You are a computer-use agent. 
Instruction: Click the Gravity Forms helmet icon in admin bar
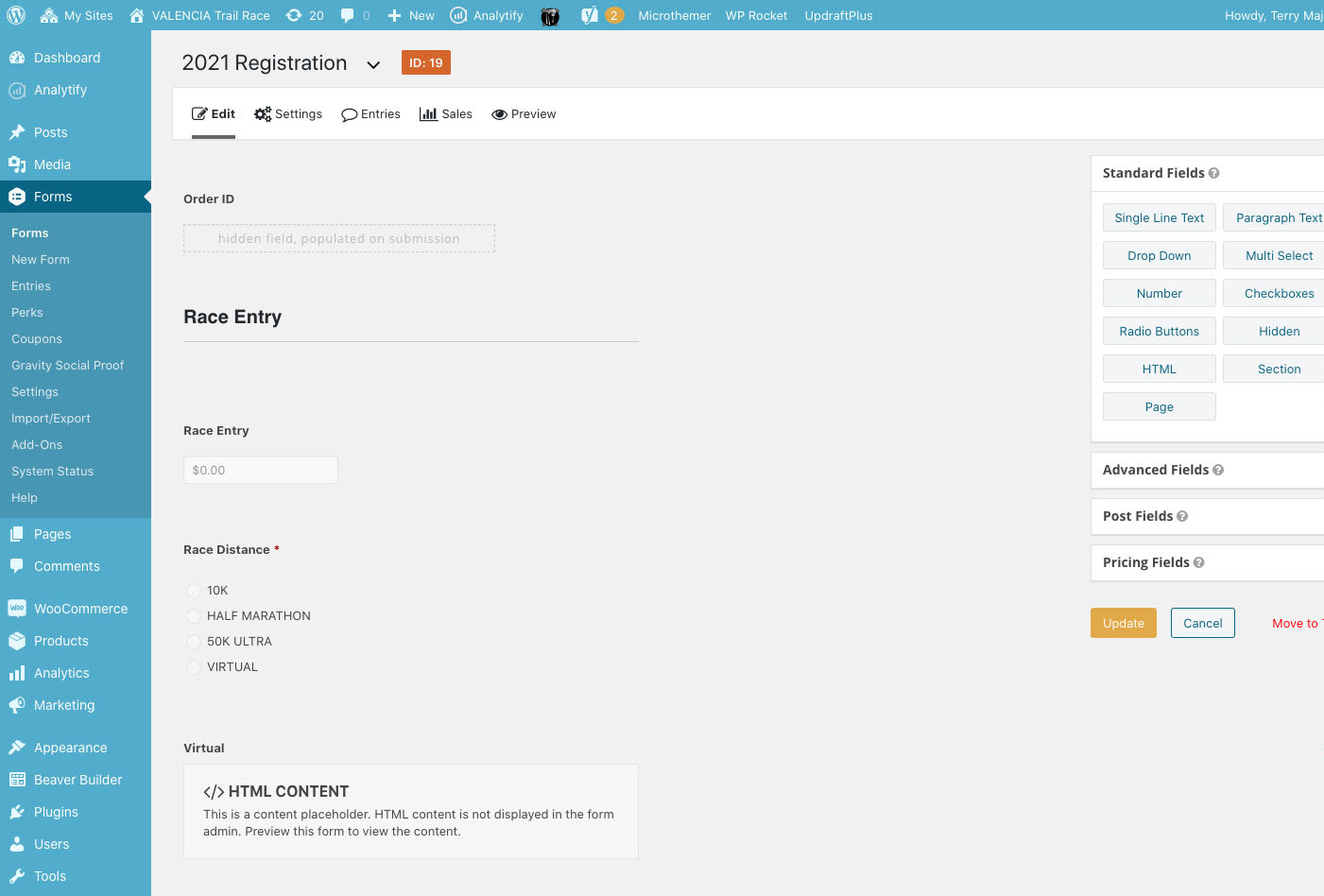[550, 15]
